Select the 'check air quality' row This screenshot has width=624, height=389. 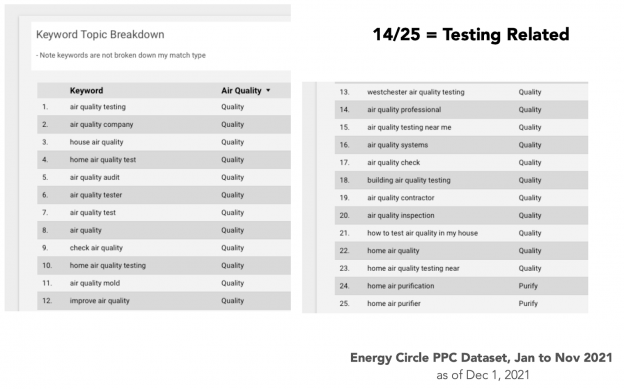164,248
